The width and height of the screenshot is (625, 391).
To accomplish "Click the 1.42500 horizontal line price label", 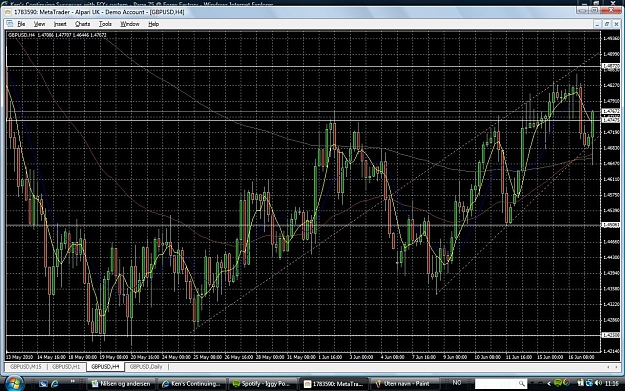I will pyautogui.click(x=610, y=335).
